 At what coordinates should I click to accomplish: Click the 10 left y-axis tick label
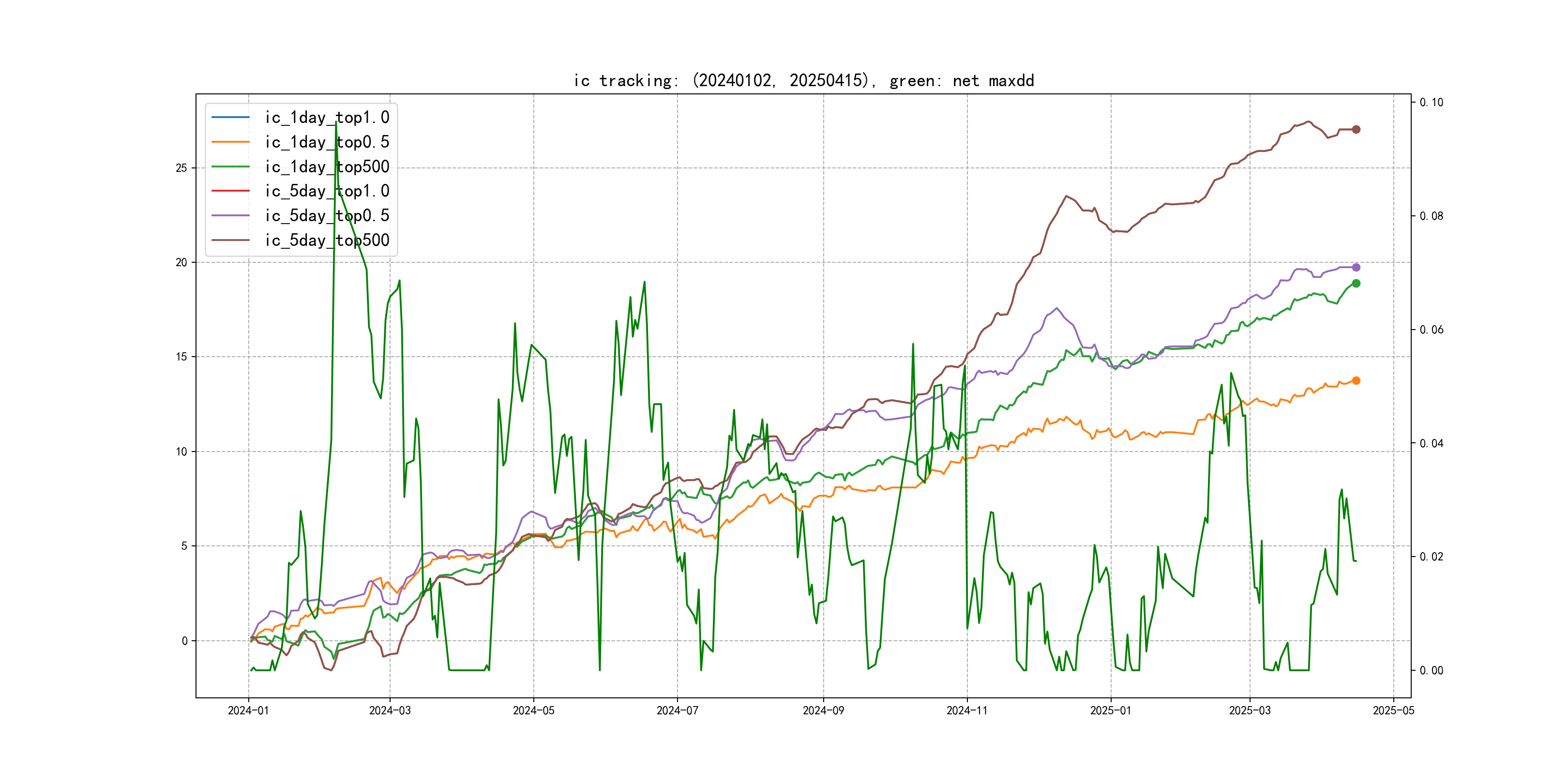tap(181, 452)
